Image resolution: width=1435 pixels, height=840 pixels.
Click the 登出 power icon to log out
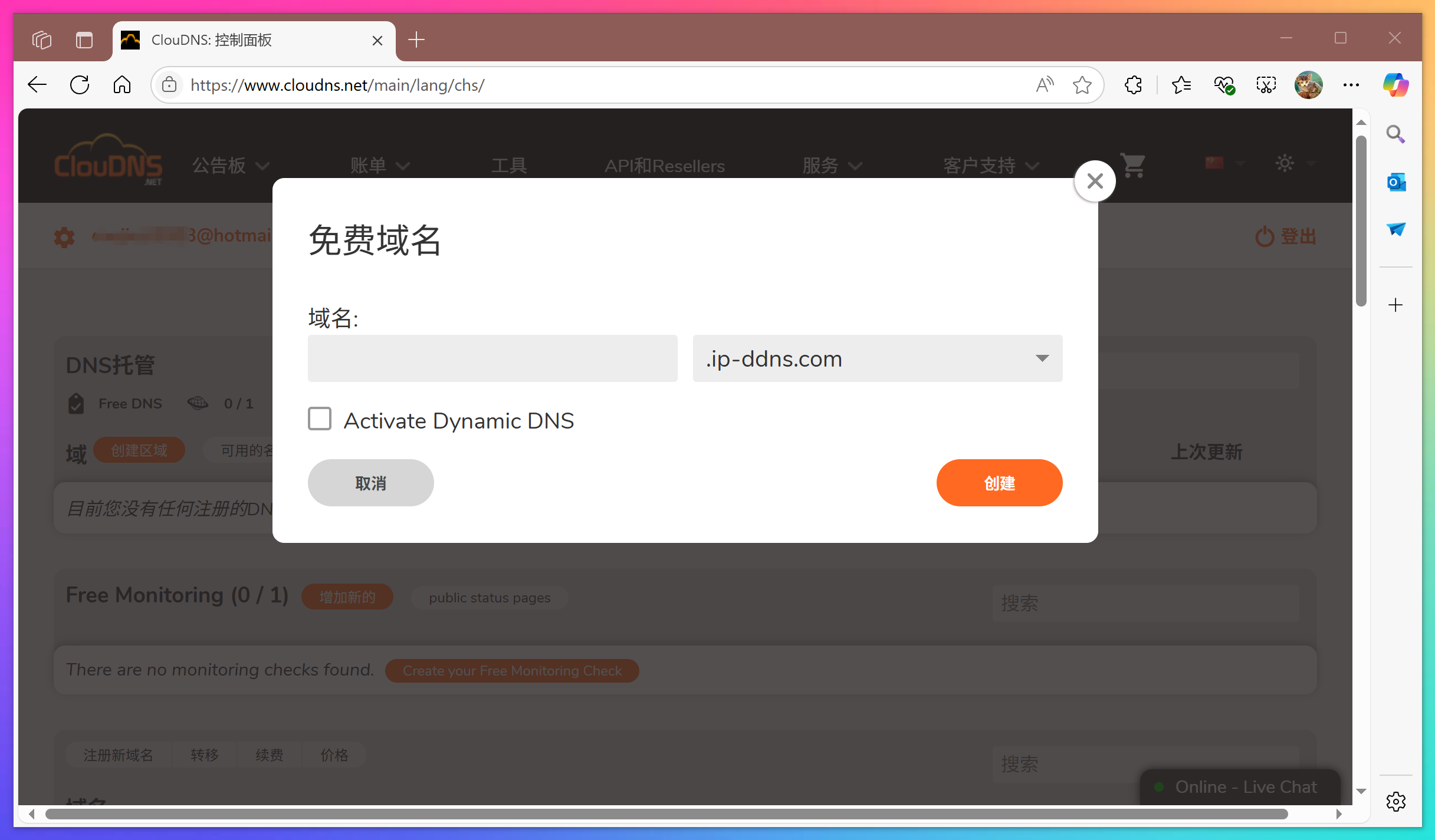click(x=1264, y=236)
